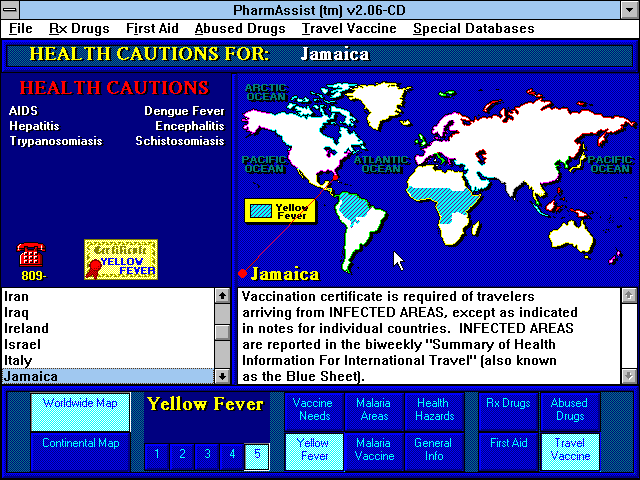Click country list scroll up arrow
This screenshot has width=640, height=480.
click(x=222, y=296)
